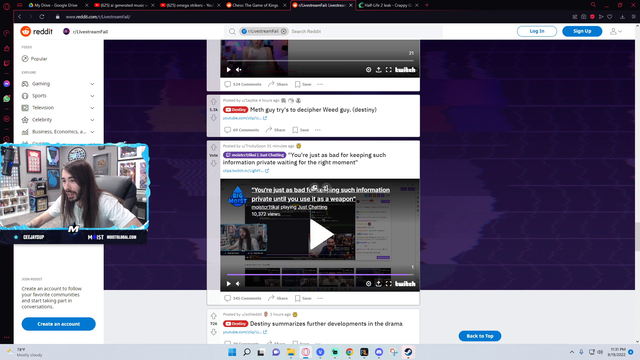Open the Meth guy try's to decipher post title

313,109
